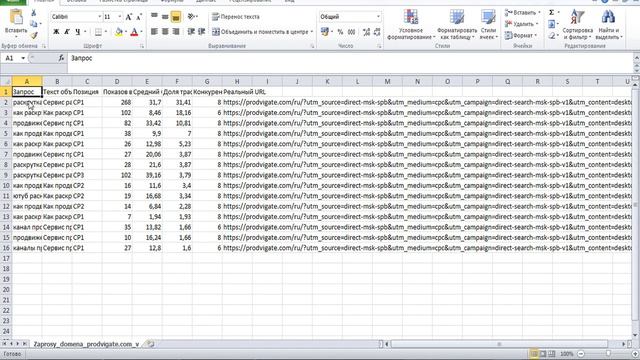
Task: Click the Paste clipboard icon
Action: 16,17
